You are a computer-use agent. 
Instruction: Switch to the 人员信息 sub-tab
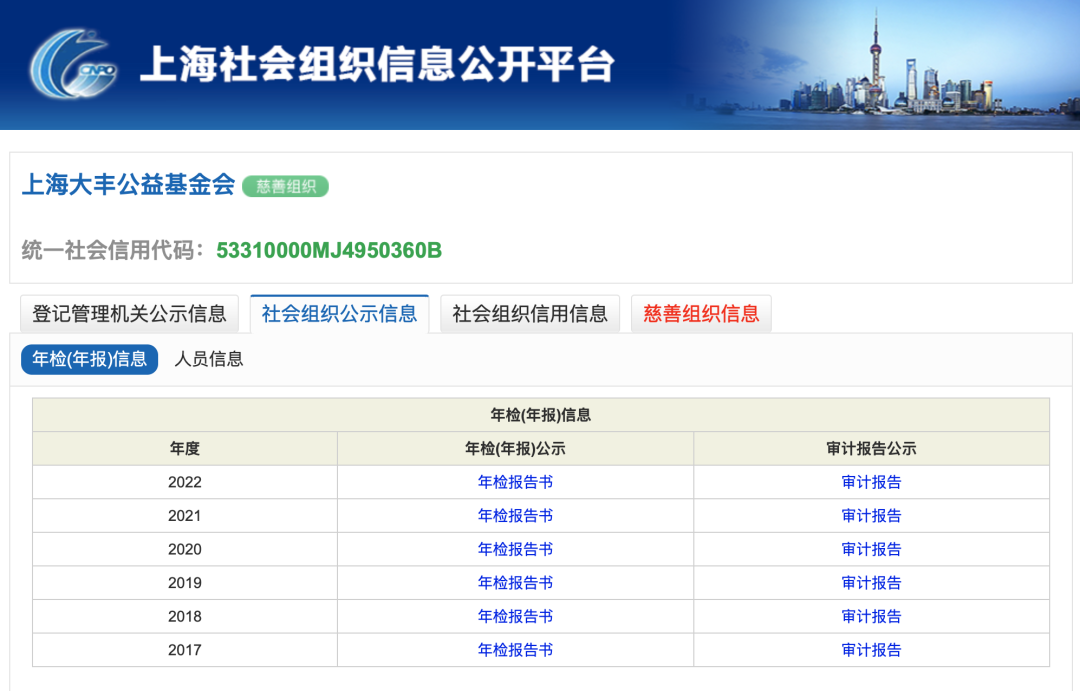pos(209,359)
